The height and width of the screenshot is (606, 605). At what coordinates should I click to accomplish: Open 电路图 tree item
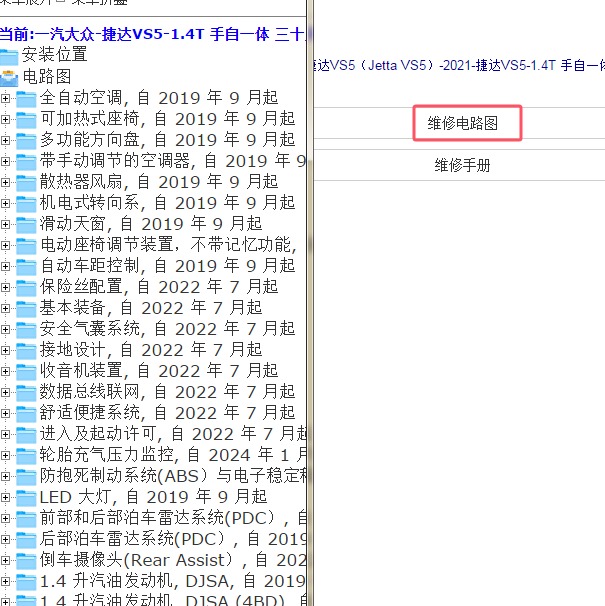47,77
